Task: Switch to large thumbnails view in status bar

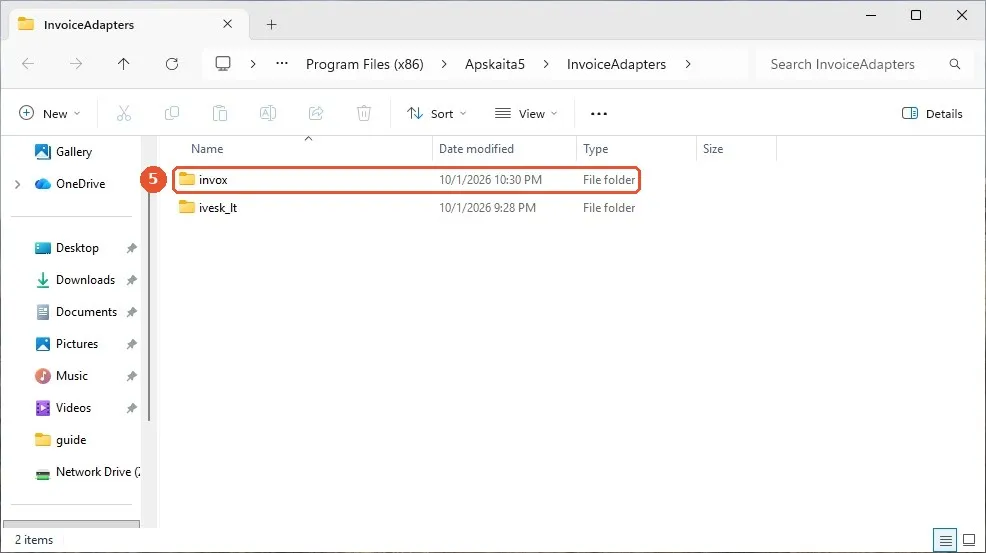Action: (969, 540)
